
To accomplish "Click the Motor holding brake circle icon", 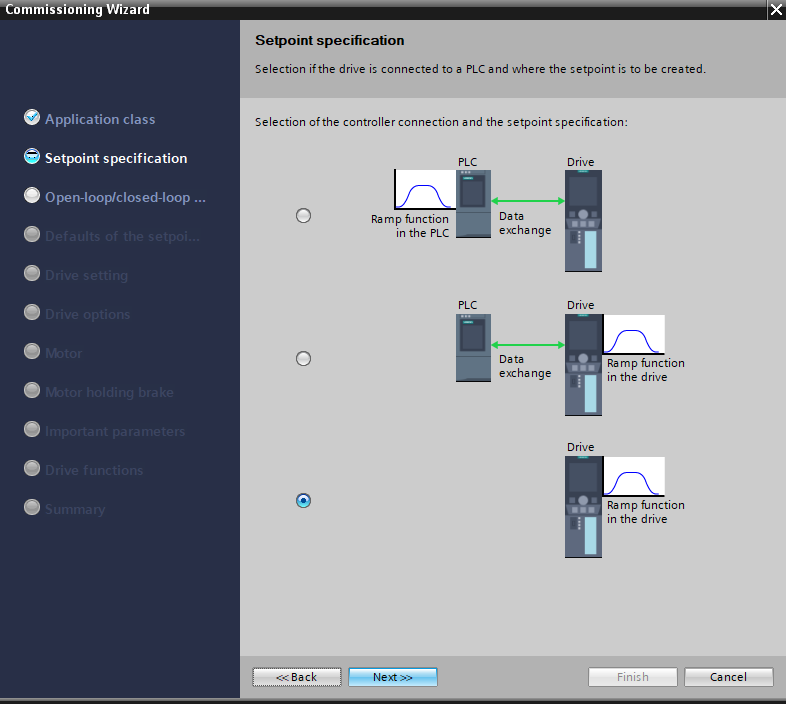I will (32, 390).
